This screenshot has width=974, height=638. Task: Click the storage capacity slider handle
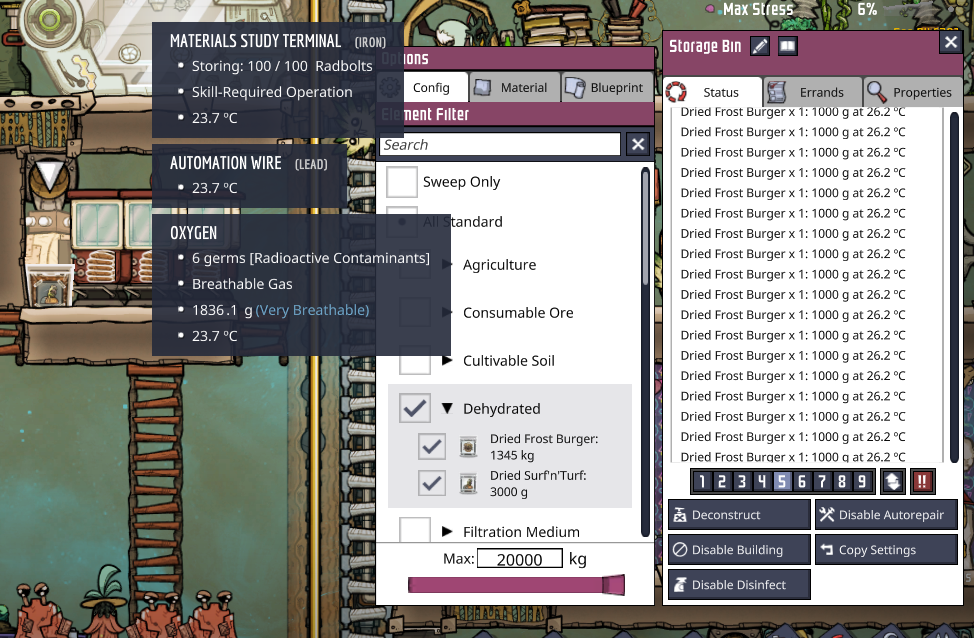pyautogui.click(x=614, y=585)
